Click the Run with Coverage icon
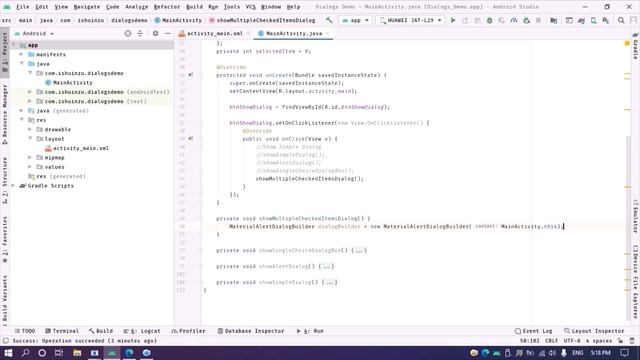This screenshot has height=360, width=640. 502,20
